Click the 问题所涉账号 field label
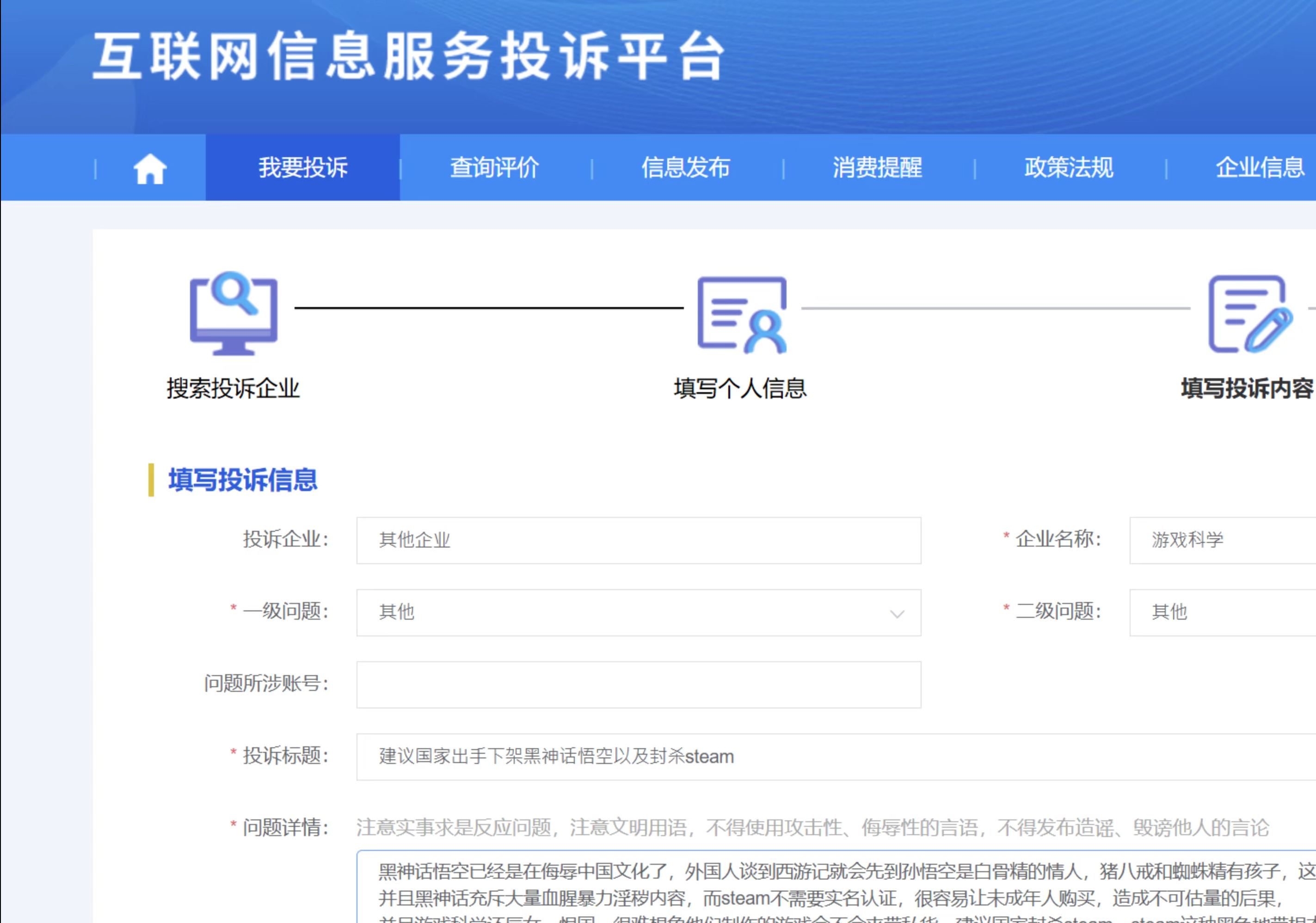This screenshot has width=1316, height=923. [x=266, y=683]
